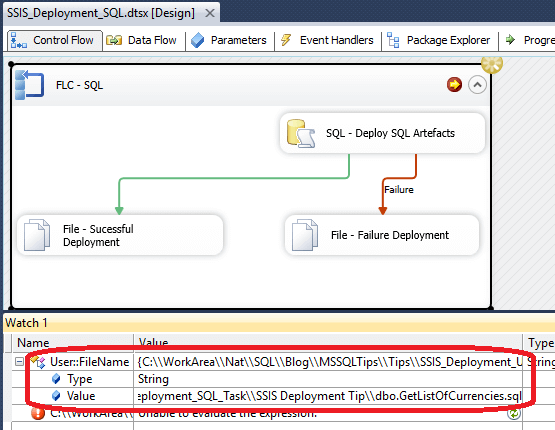Screen dimensions: 555x430
Task: Open the Parameters tab
Action: click(x=230, y=40)
